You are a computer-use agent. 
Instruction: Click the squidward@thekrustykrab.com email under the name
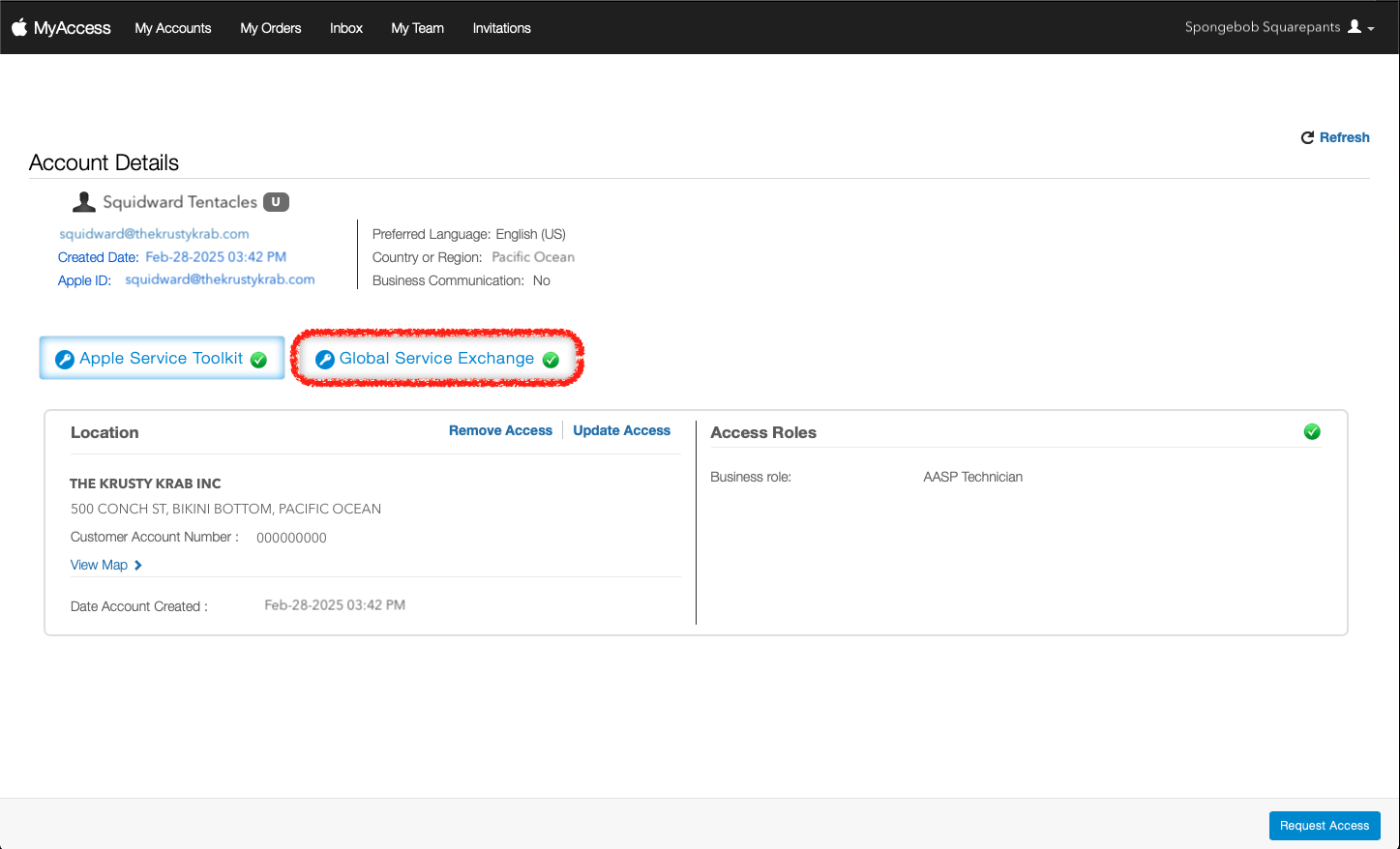155,234
